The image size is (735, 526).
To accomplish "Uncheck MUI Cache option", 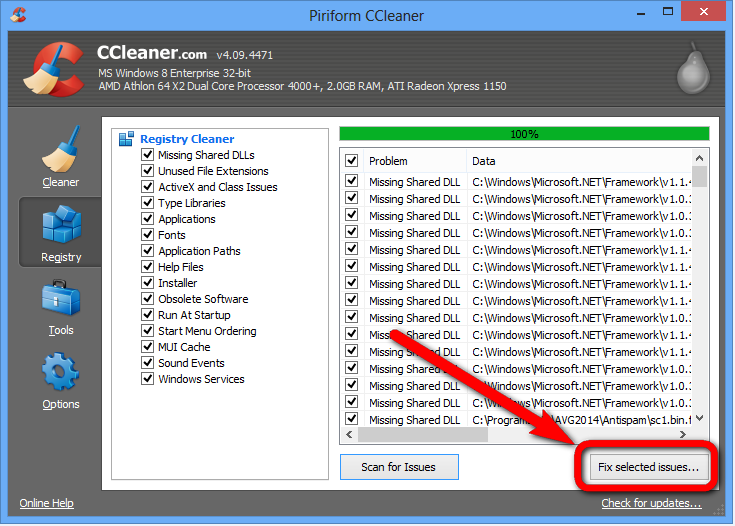I will click(x=148, y=346).
